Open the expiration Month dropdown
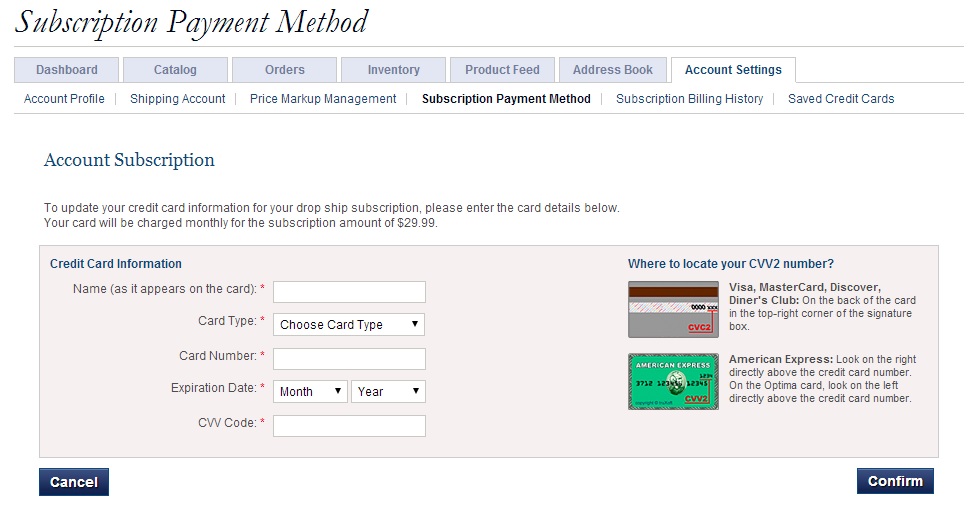Screen dimensions: 977x522 pos(310,391)
